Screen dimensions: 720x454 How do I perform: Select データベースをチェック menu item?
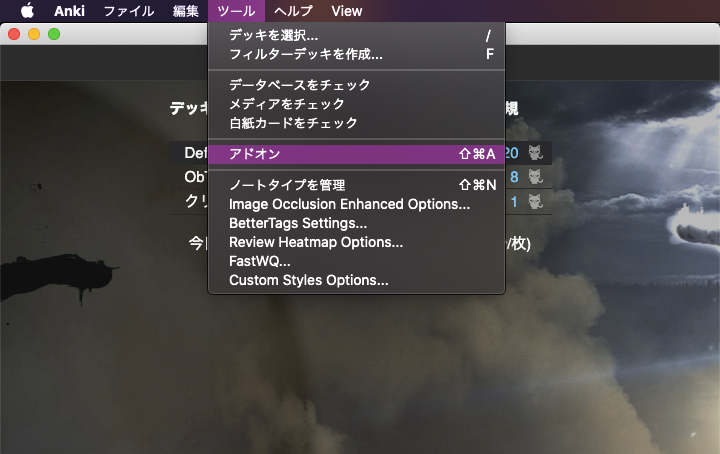[356, 85]
